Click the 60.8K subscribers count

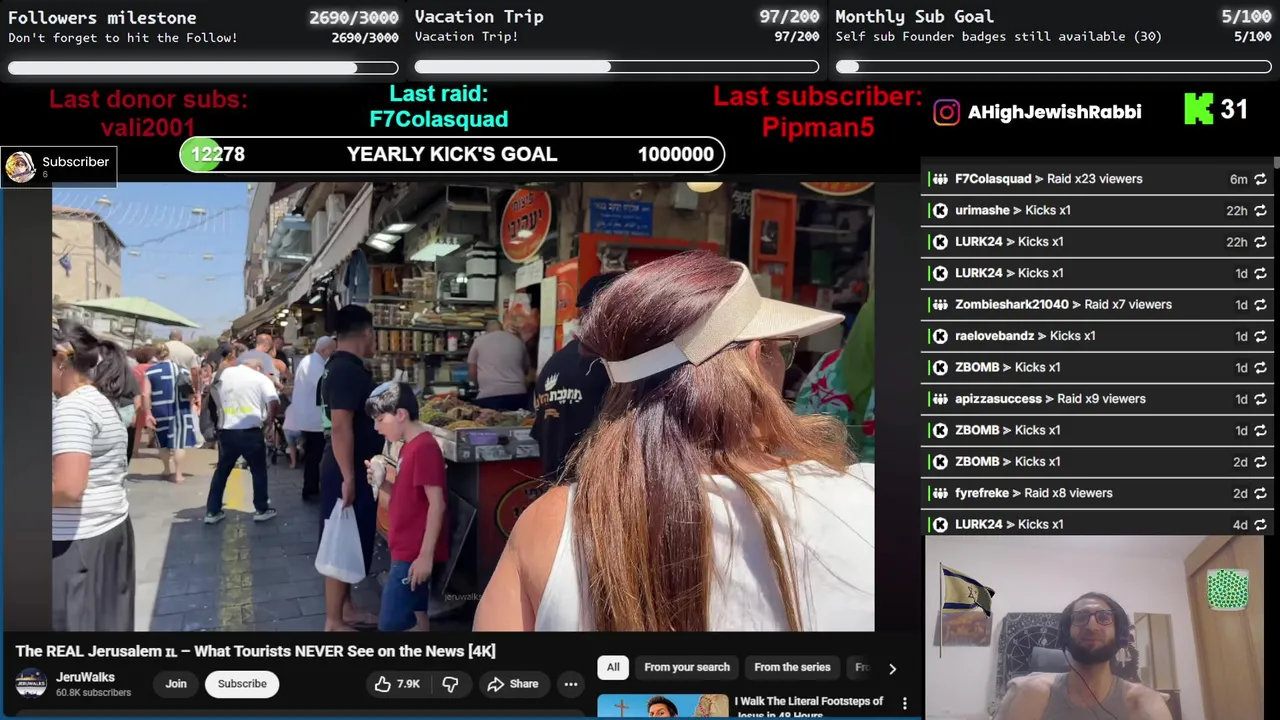pos(93,693)
